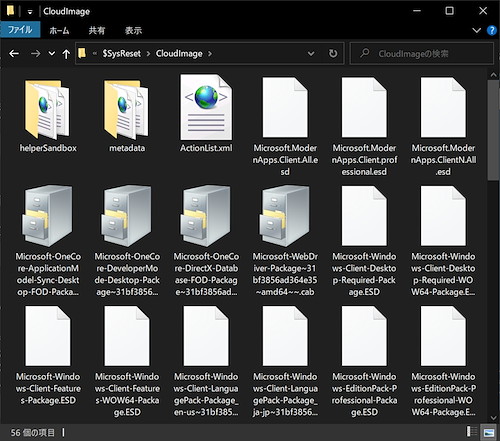The image size is (500, 441).
Task: Expand the chevron after $SysReset in path
Action: pyautogui.click(x=148, y=54)
